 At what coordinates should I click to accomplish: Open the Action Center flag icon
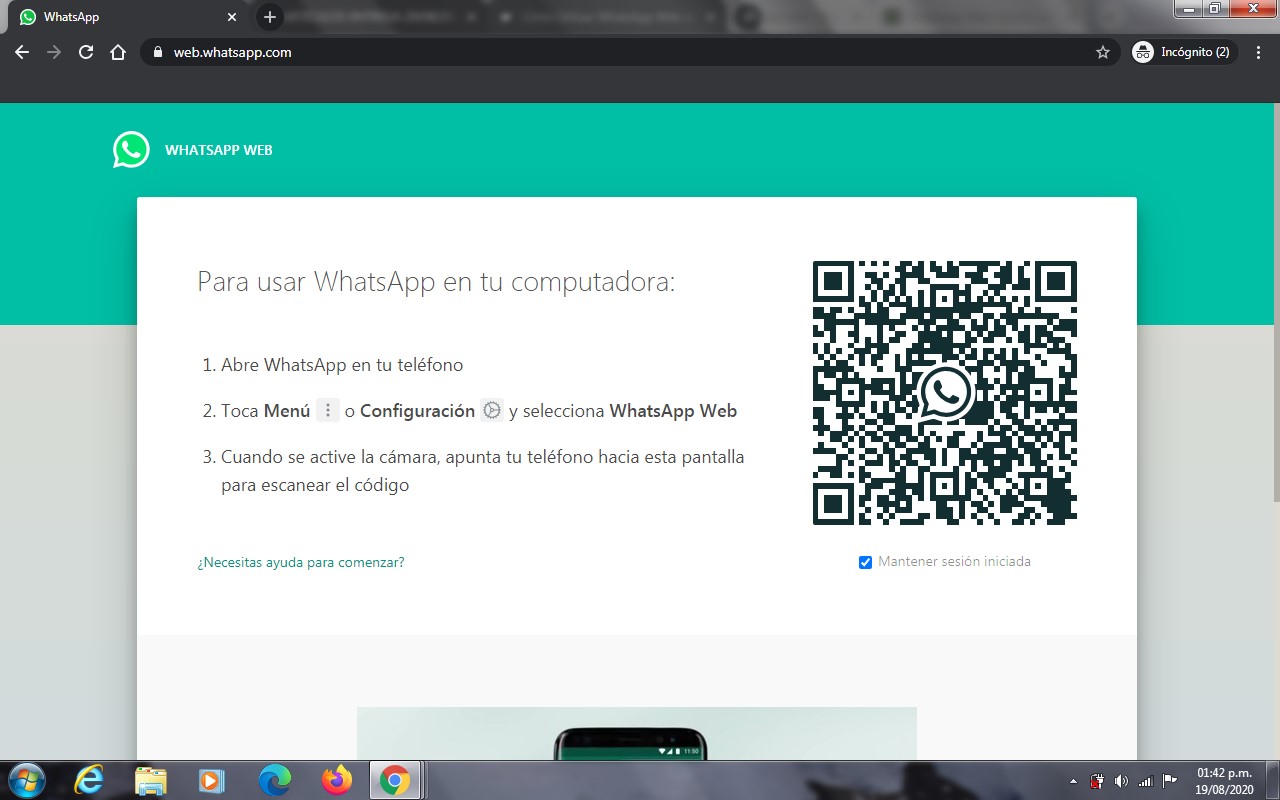(1169, 781)
